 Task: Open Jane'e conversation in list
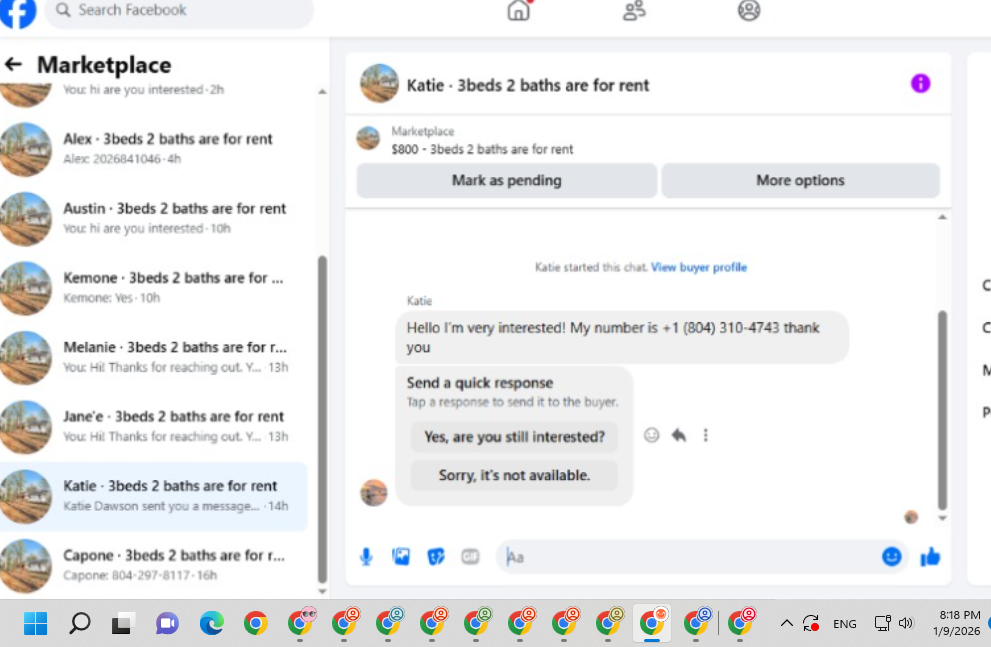coord(154,426)
